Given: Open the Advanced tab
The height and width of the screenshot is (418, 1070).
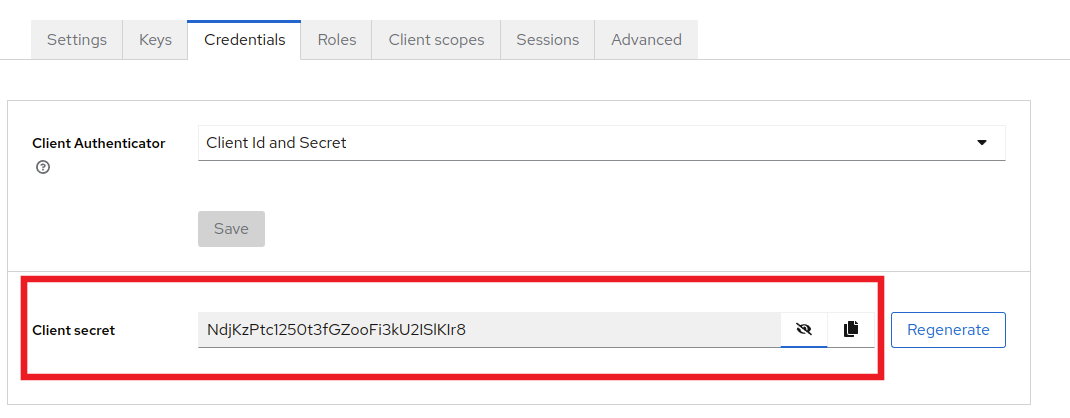Looking at the screenshot, I should (646, 40).
